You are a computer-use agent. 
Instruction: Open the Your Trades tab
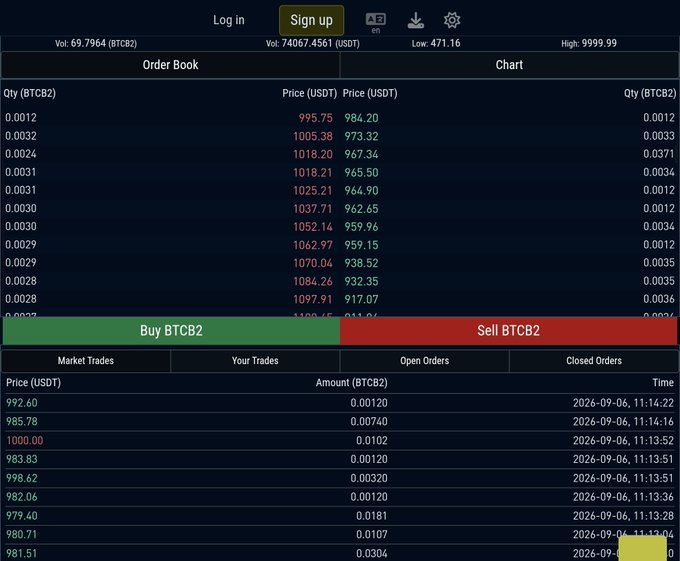[x=255, y=361]
